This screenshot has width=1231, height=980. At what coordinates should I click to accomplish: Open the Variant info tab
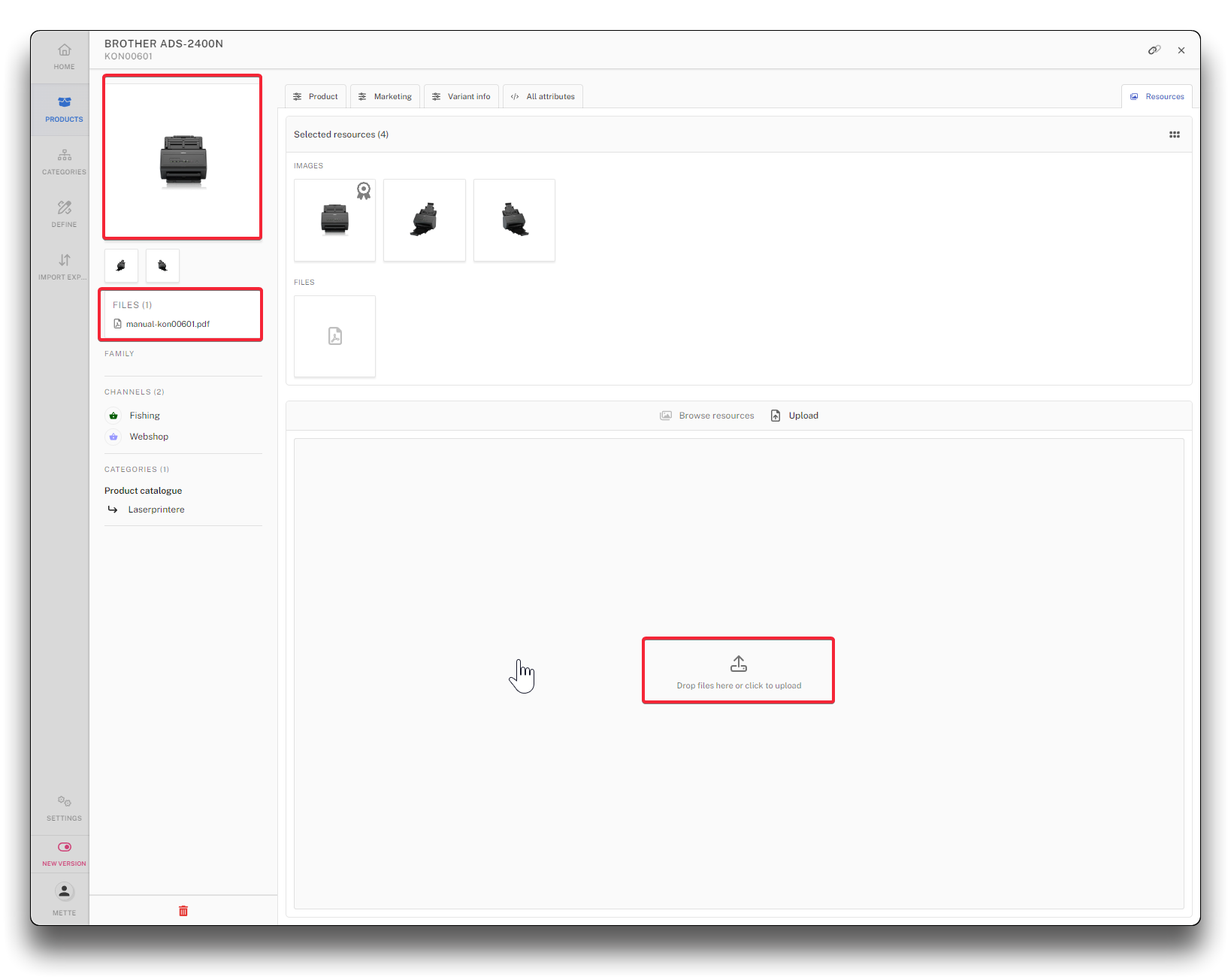(x=461, y=96)
